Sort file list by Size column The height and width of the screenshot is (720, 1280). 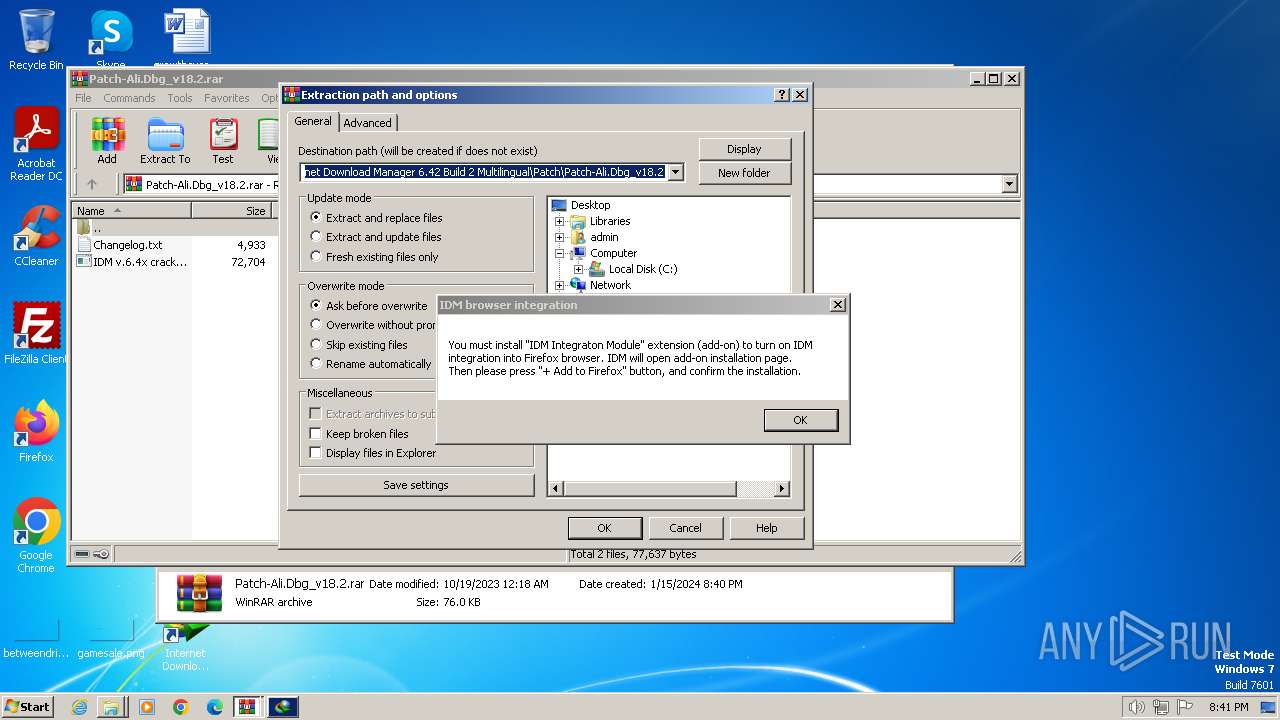point(233,211)
